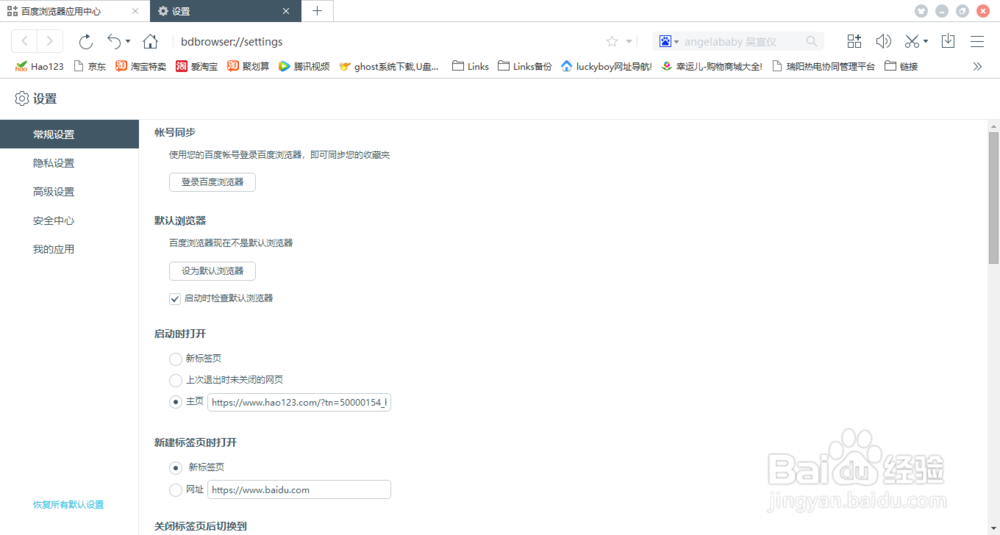Bookmark page with the star icon
1000x535 pixels.
(x=612, y=41)
